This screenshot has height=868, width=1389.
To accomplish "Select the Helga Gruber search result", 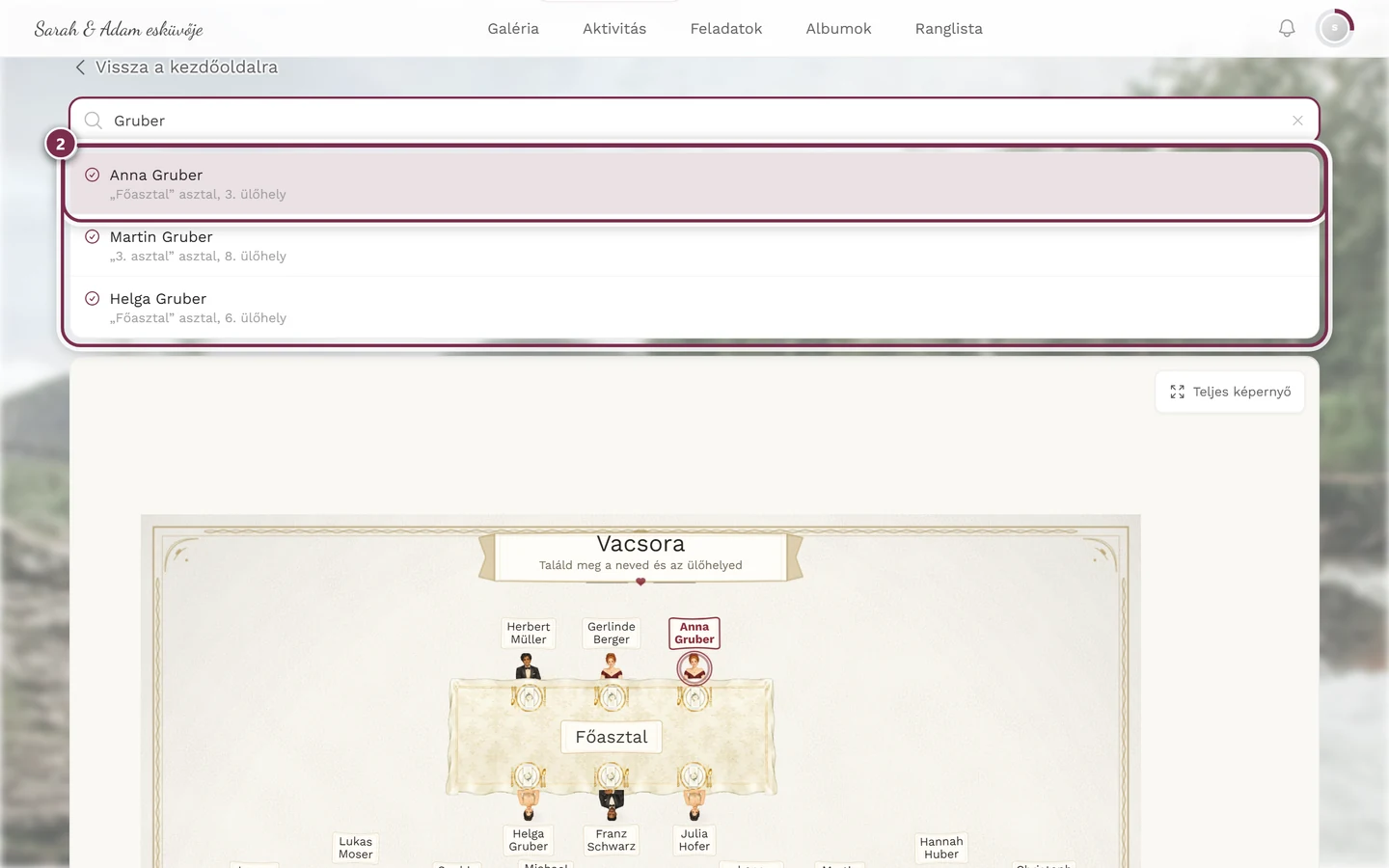I will coord(694,307).
